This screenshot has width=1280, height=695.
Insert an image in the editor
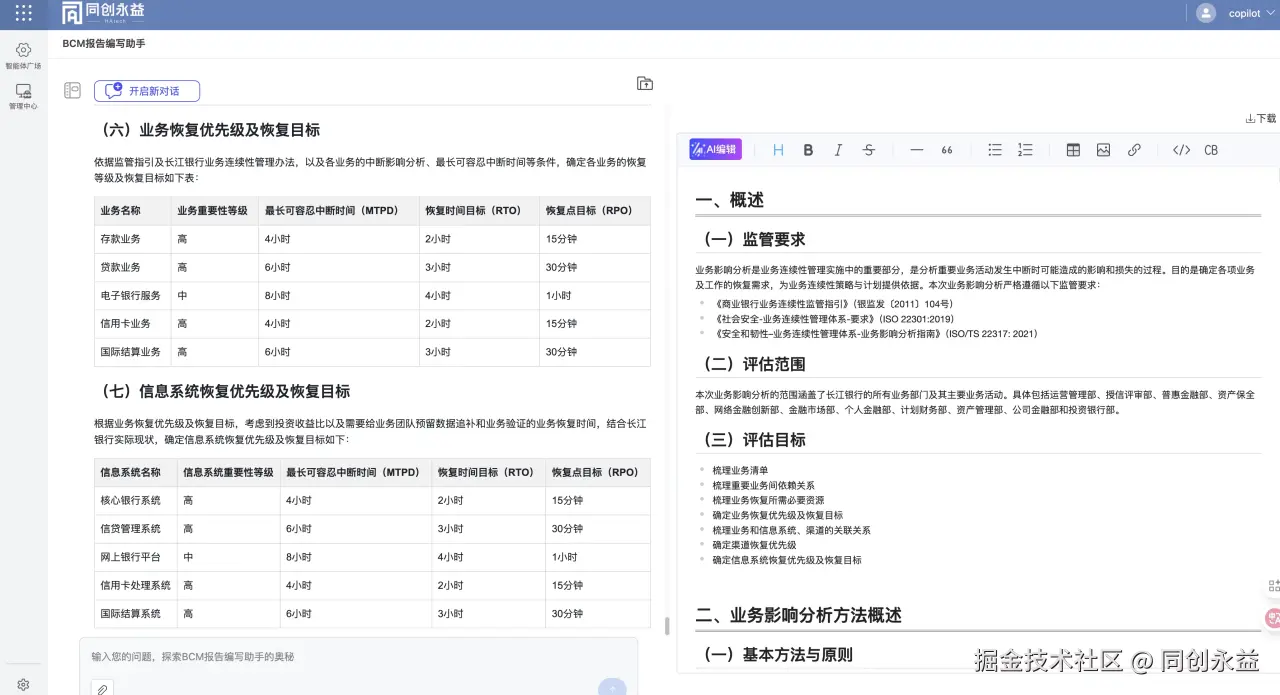point(1103,150)
